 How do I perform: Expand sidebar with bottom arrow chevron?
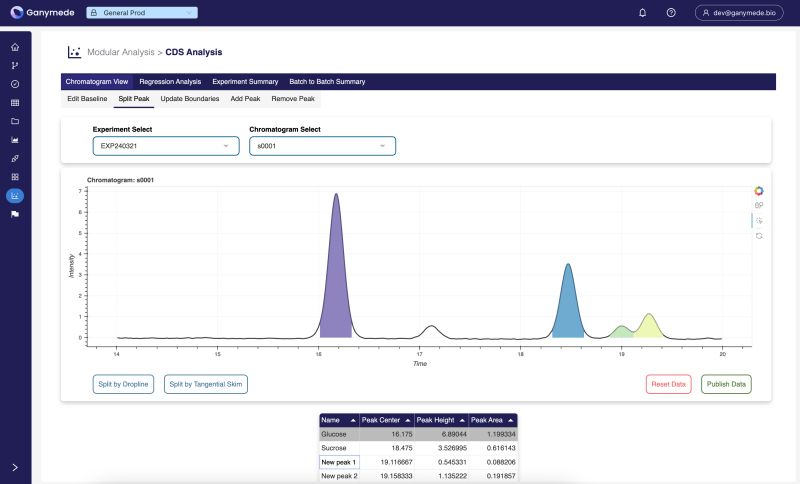point(15,467)
